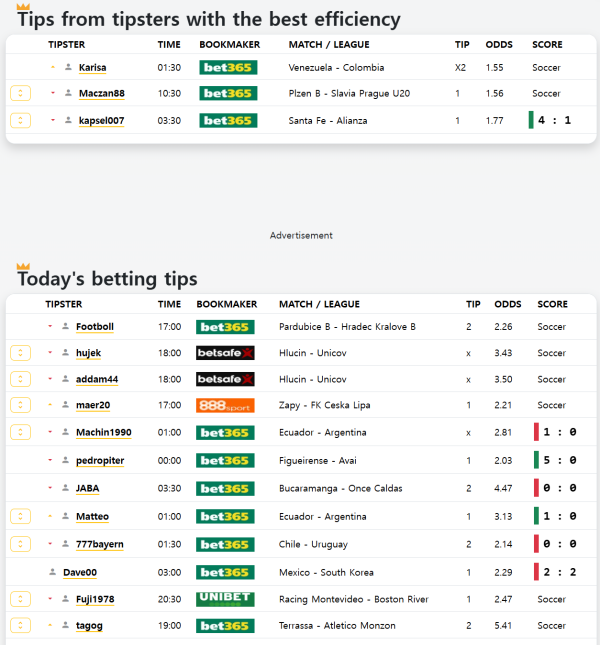Screen dimensions: 600x645
Task: Click the user icon beside pedropiter
Action: tap(66, 461)
